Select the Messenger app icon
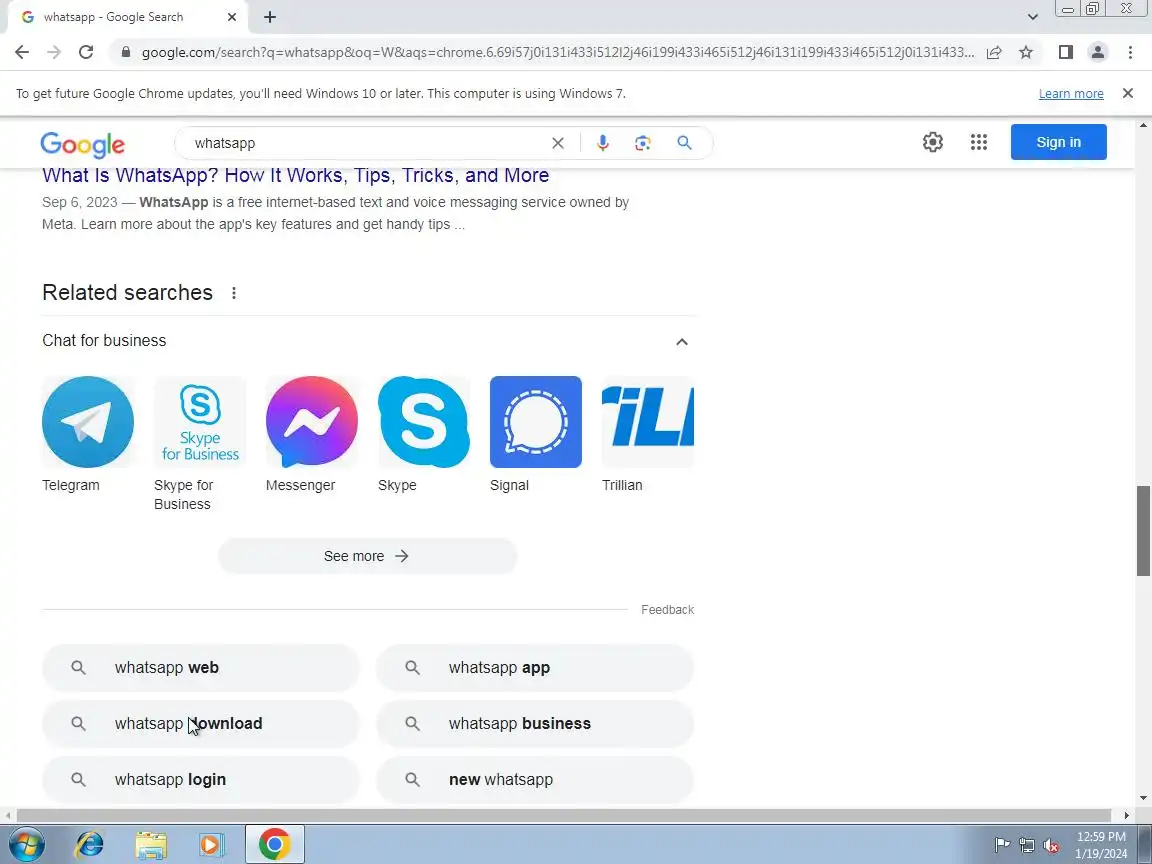 pos(312,422)
